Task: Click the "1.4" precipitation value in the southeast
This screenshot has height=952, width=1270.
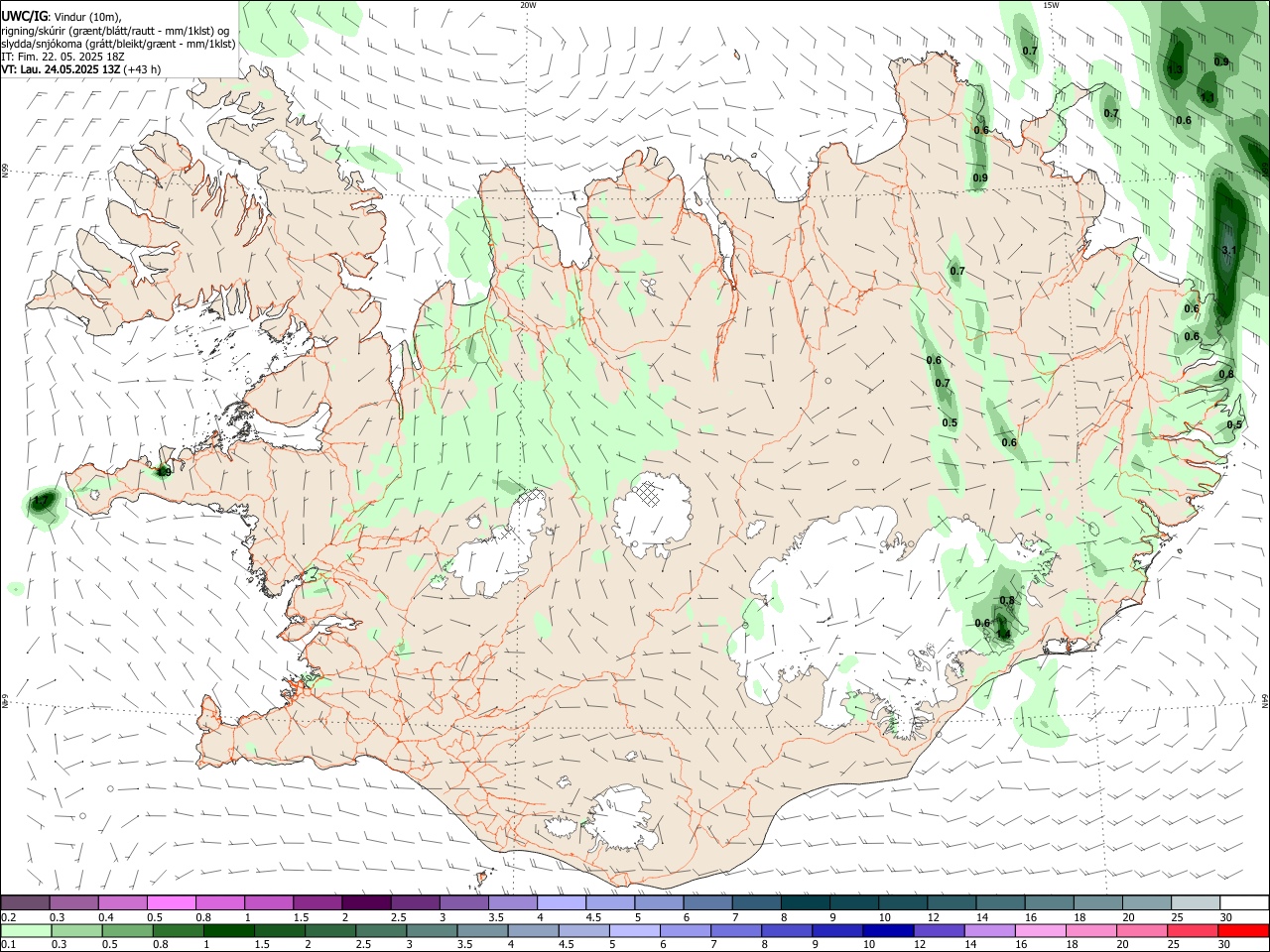Action: [1003, 635]
